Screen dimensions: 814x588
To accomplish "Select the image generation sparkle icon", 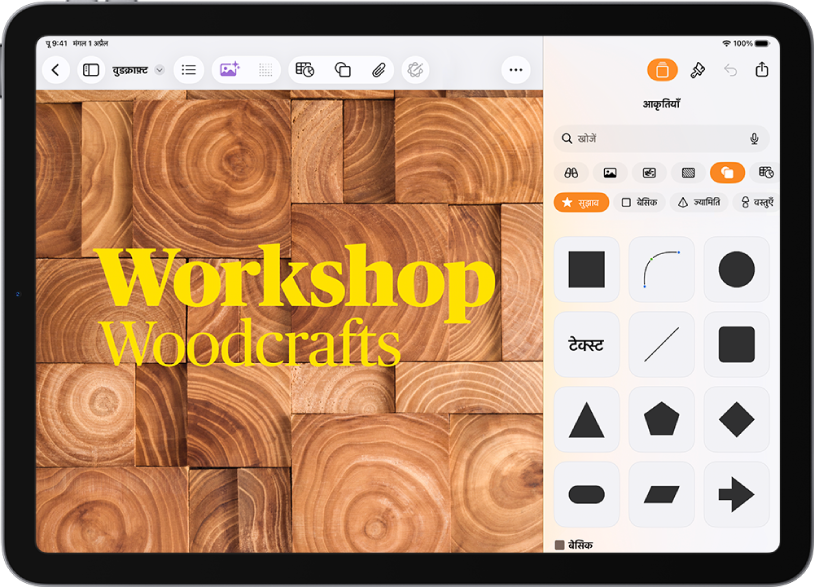I will [229, 70].
